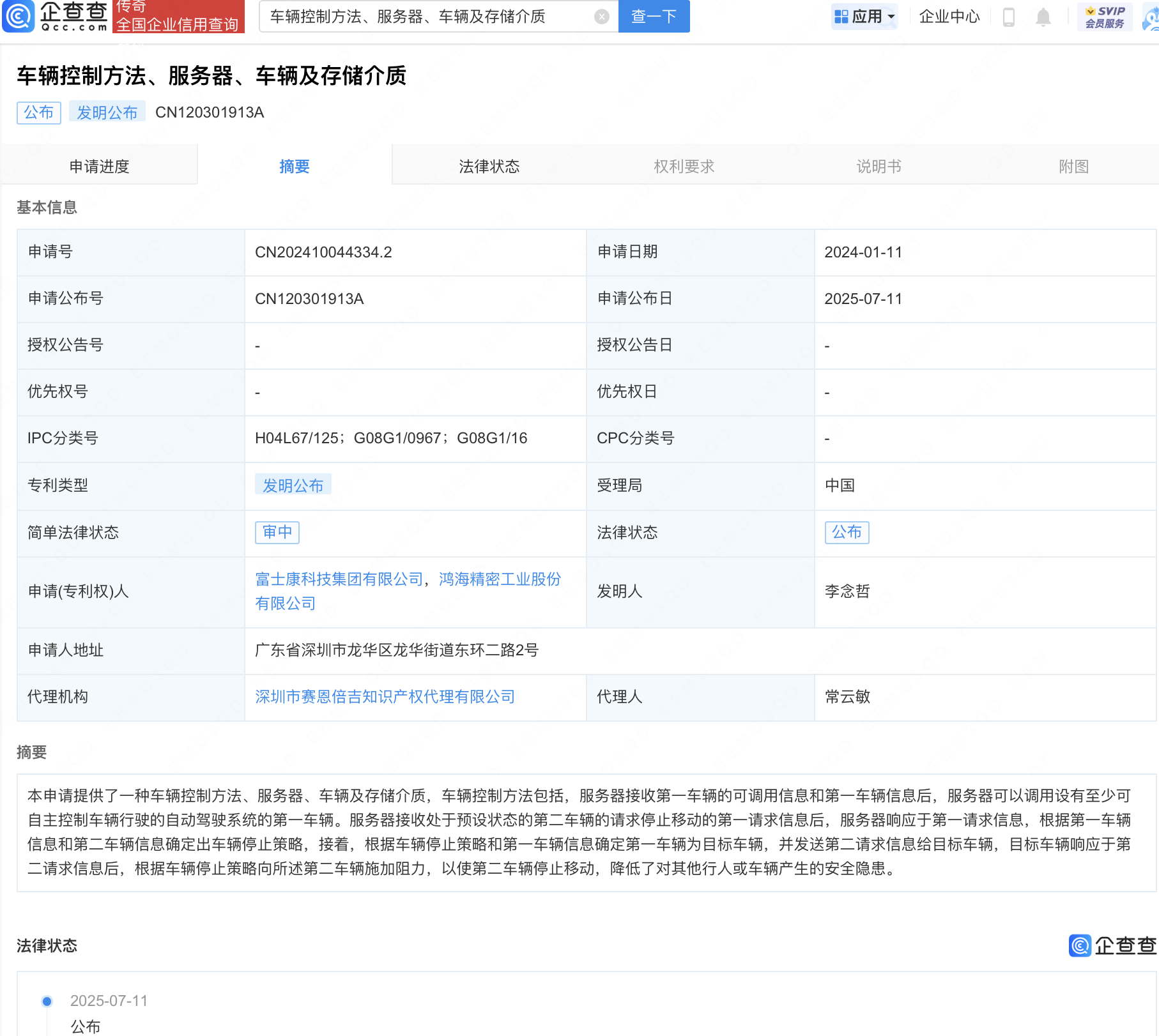Click the SVIP member service icon
Viewport: 1159px width, 1036px height.
(1105, 17)
